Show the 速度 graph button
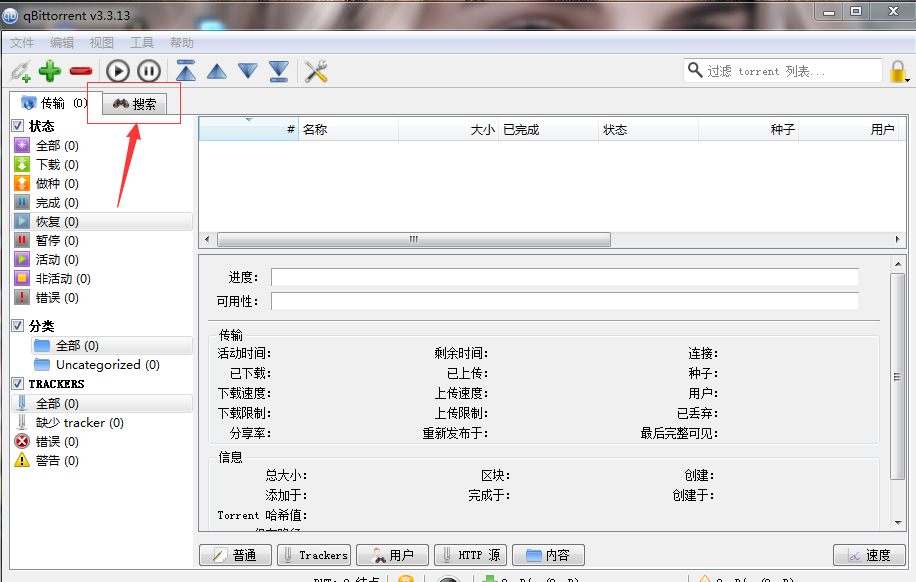This screenshot has height=582, width=916. [869, 555]
